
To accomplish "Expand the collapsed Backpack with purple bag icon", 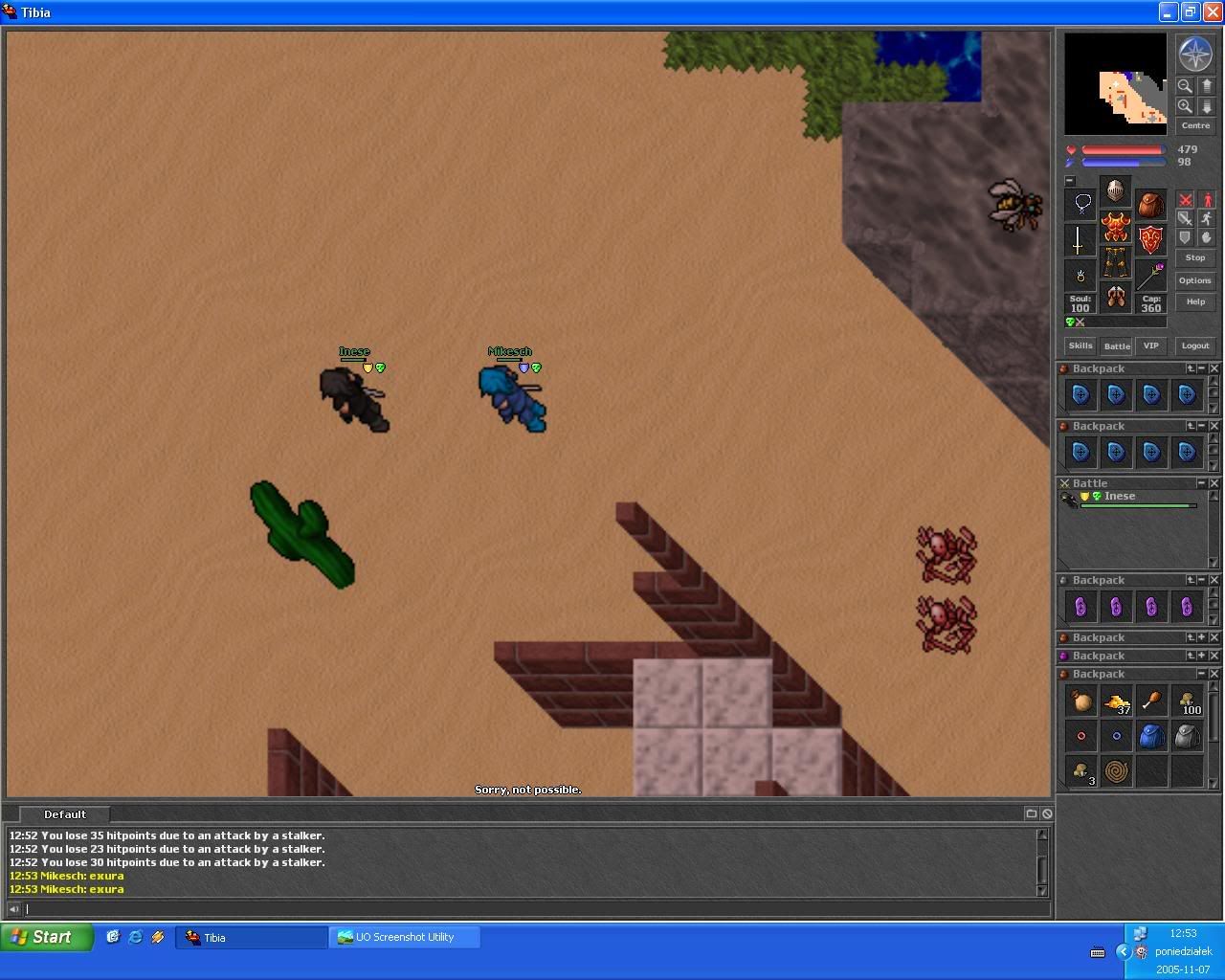I will point(1203,656).
